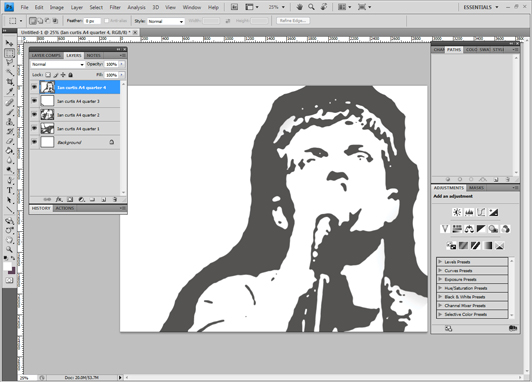The image size is (532, 382).
Task: Hide the Ian curtis A4 quarter 4 layer
Action: (34, 87)
